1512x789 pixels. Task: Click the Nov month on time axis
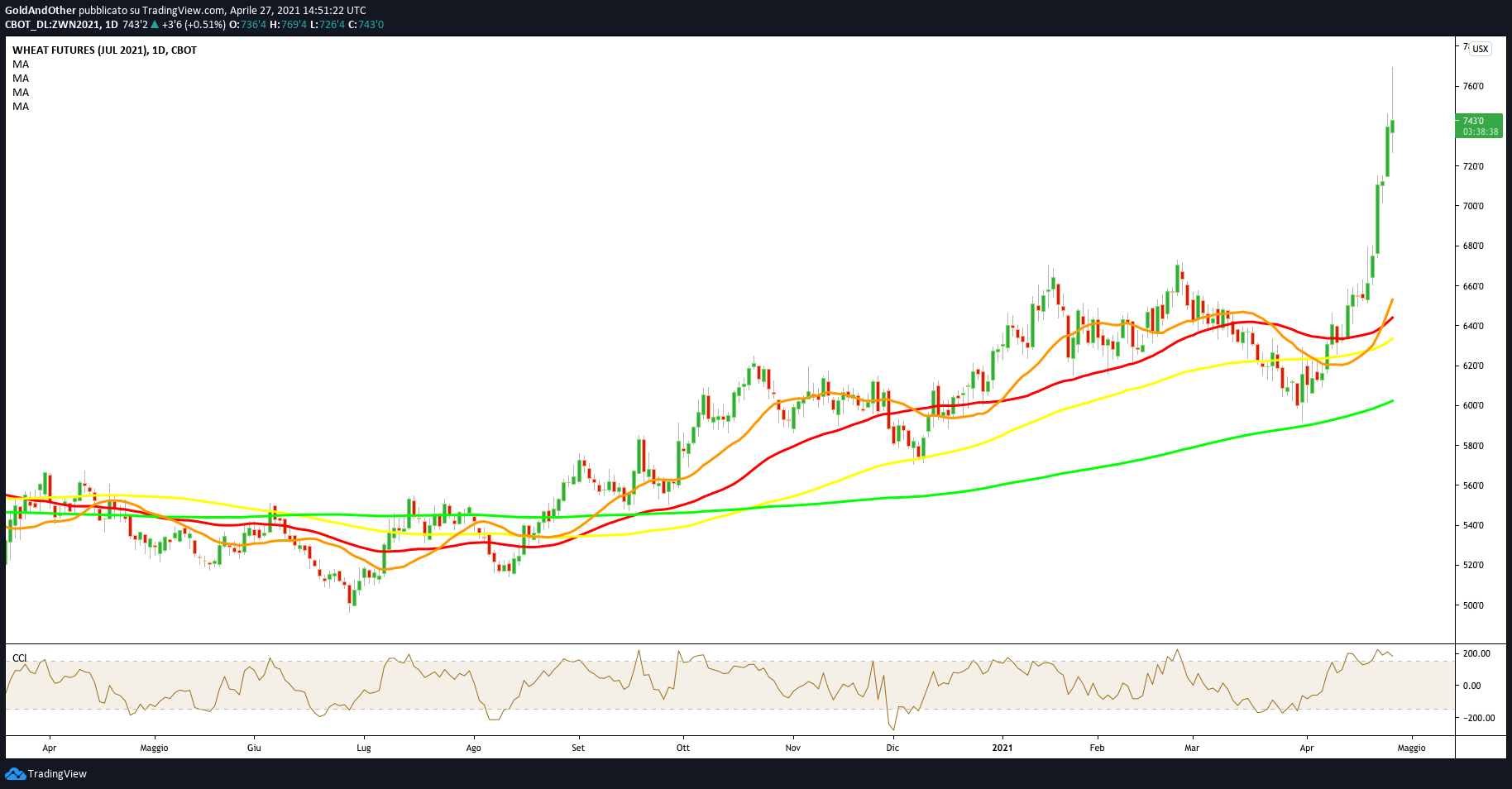tap(793, 748)
